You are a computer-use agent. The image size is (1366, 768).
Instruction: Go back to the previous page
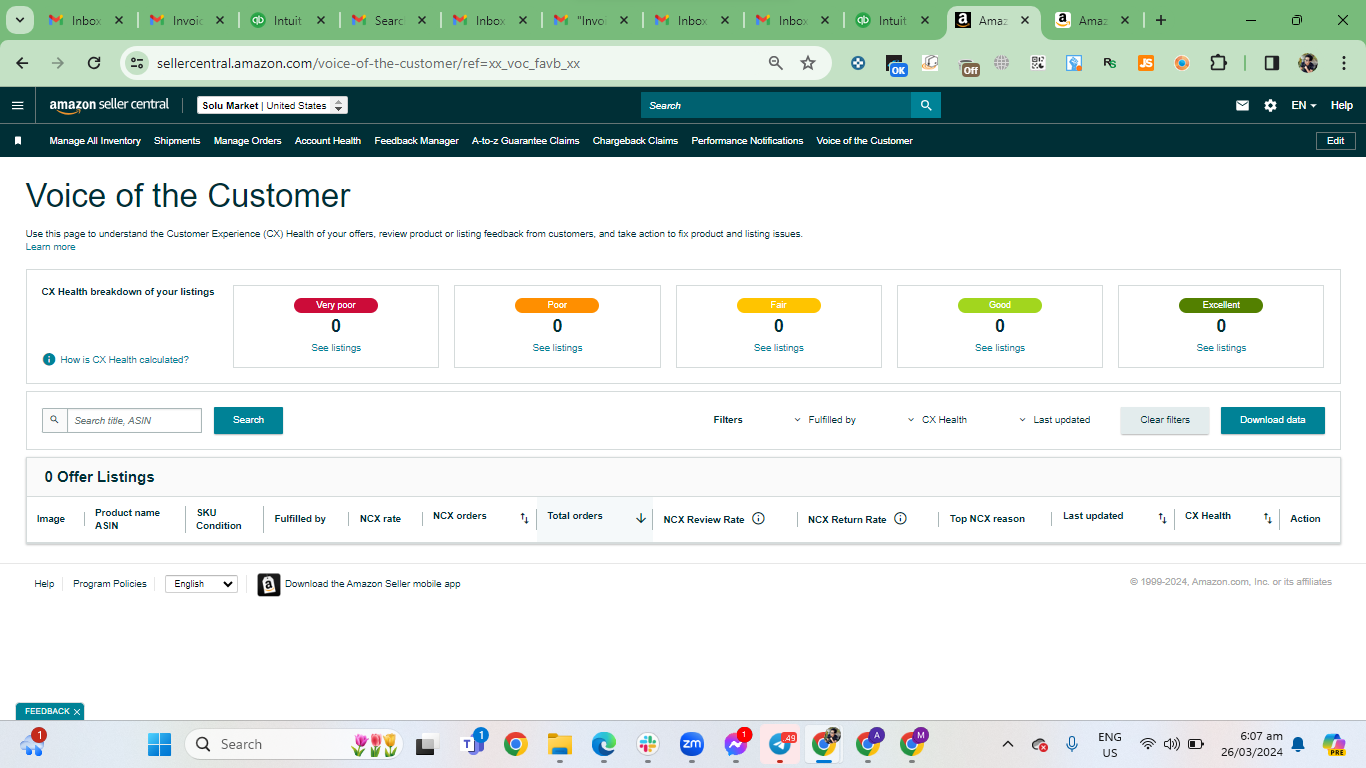(22, 63)
